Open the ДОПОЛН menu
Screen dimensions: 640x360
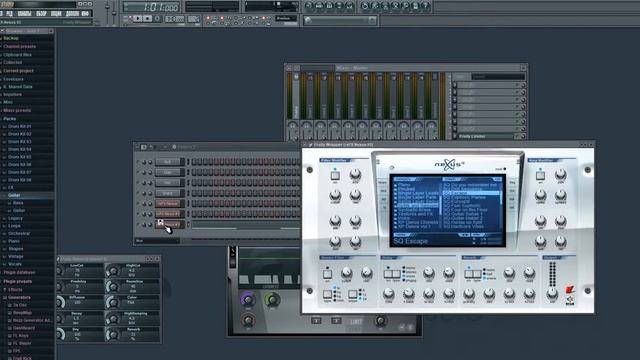click(x=72, y=13)
